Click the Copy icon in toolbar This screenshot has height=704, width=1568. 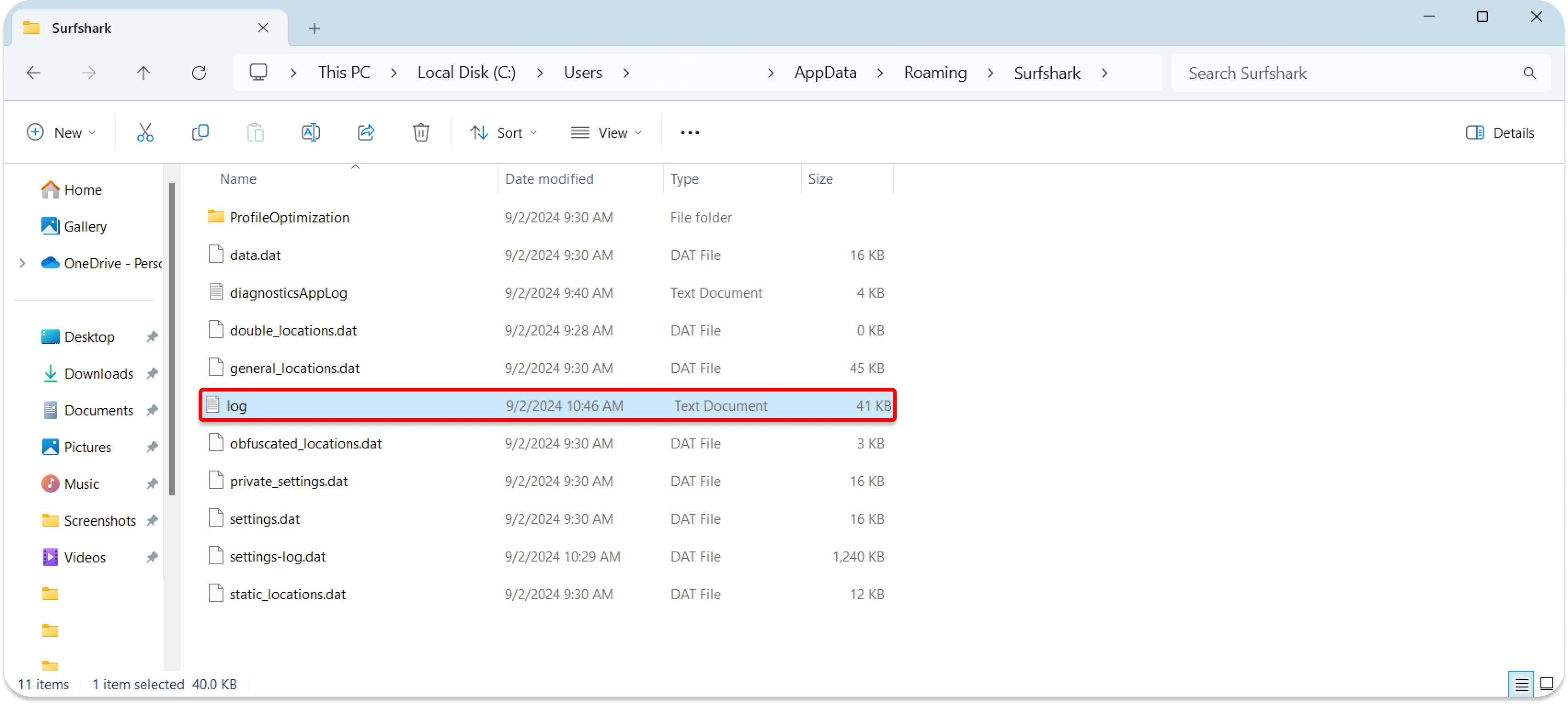(x=200, y=133)
